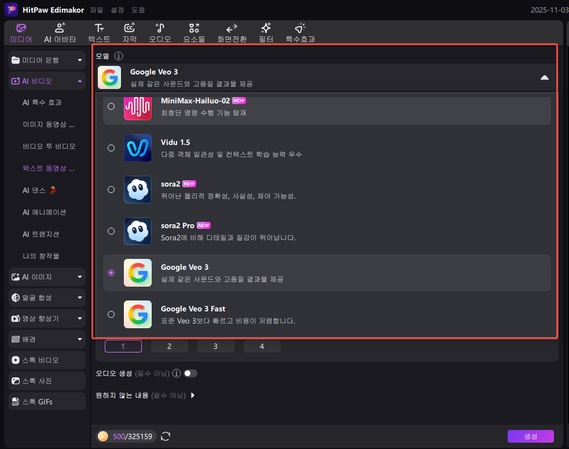Click the Google Veo 3 Fast icon
Viewport: 569px width, 449px height.
(x=138, y=314)
